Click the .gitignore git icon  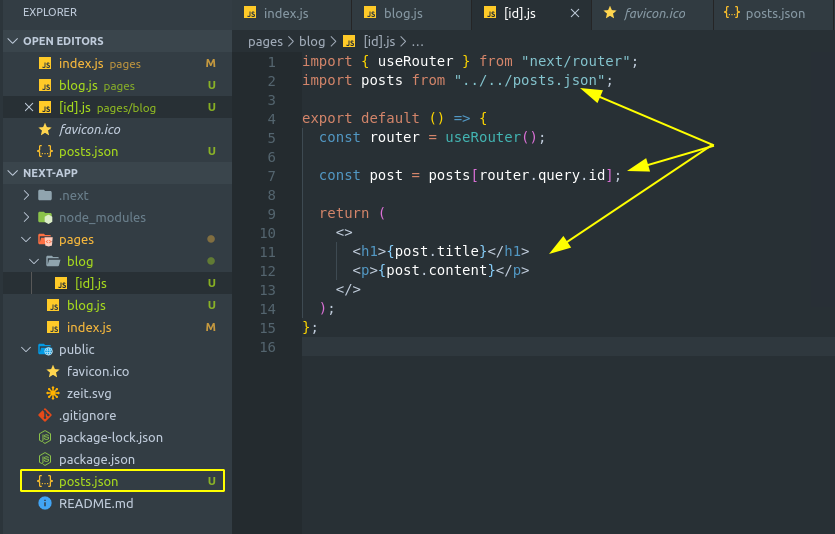pyautogui.click(x=45, y=415)
